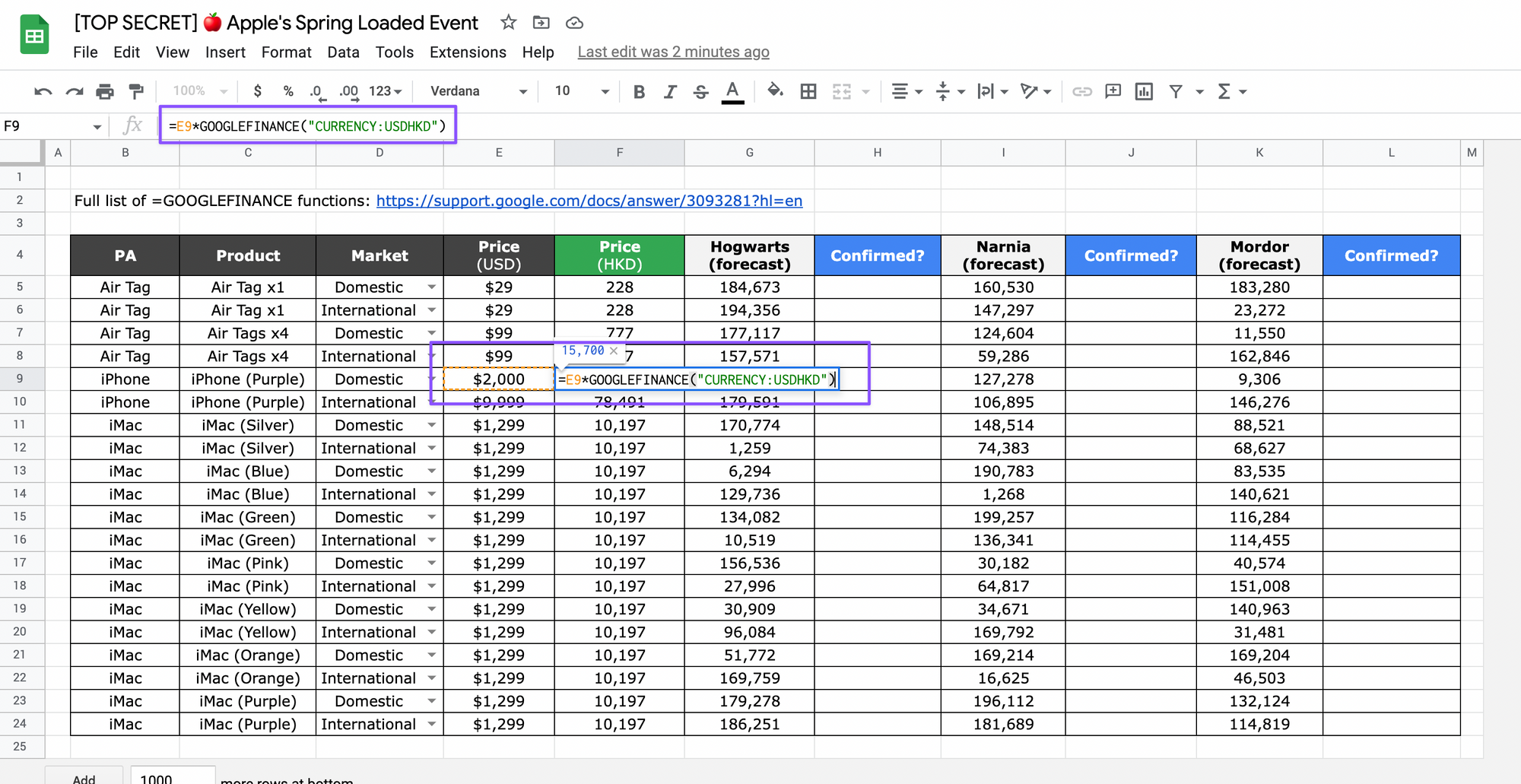Click the Insert chart icon
The image size is (1521, 784).
tap(1144, 92)
